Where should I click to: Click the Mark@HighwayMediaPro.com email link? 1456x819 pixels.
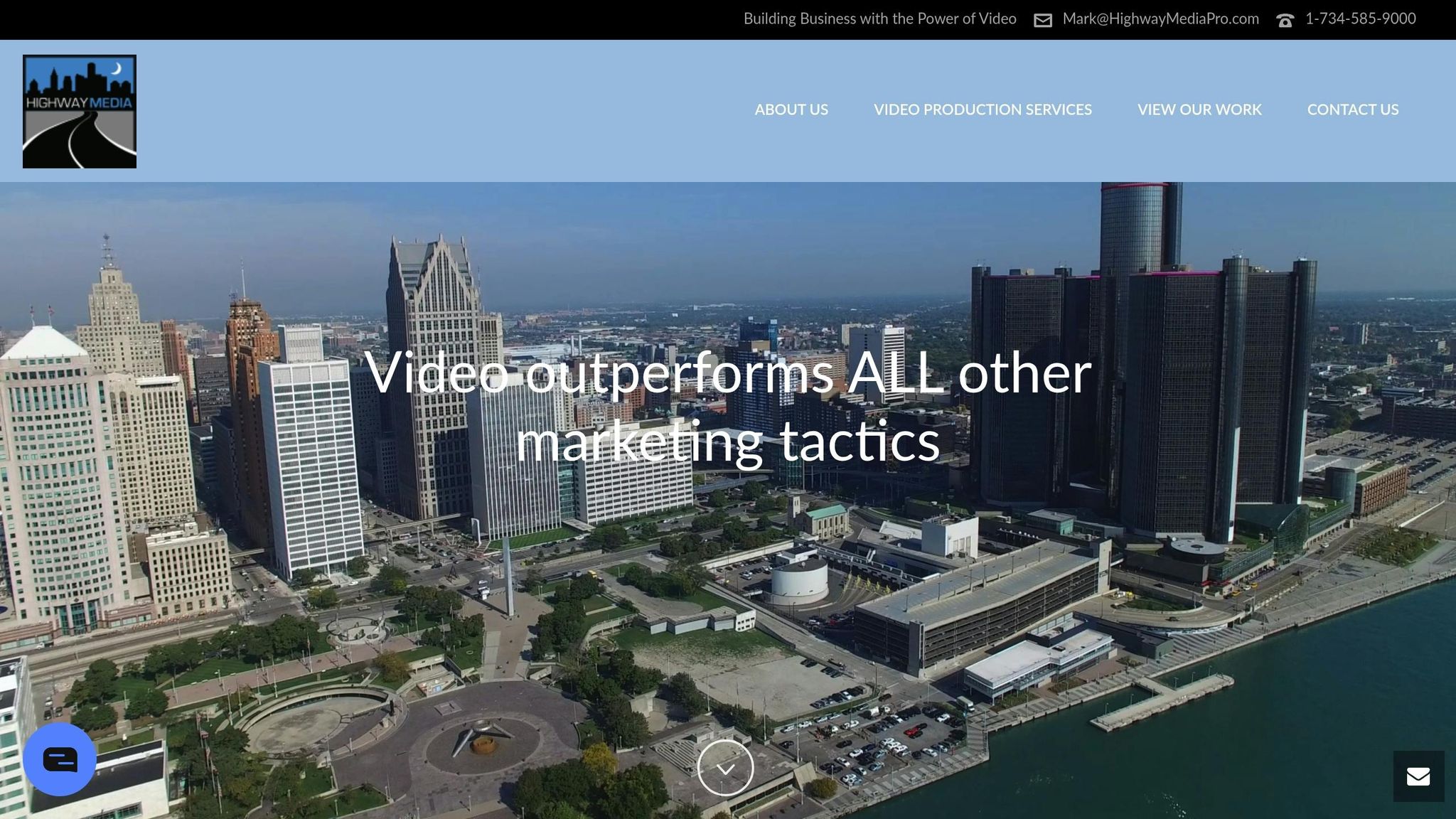click(1160, 19)
